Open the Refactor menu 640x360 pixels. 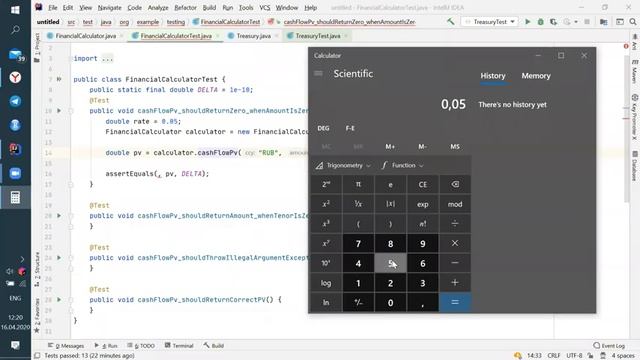(x=185, y=7)
